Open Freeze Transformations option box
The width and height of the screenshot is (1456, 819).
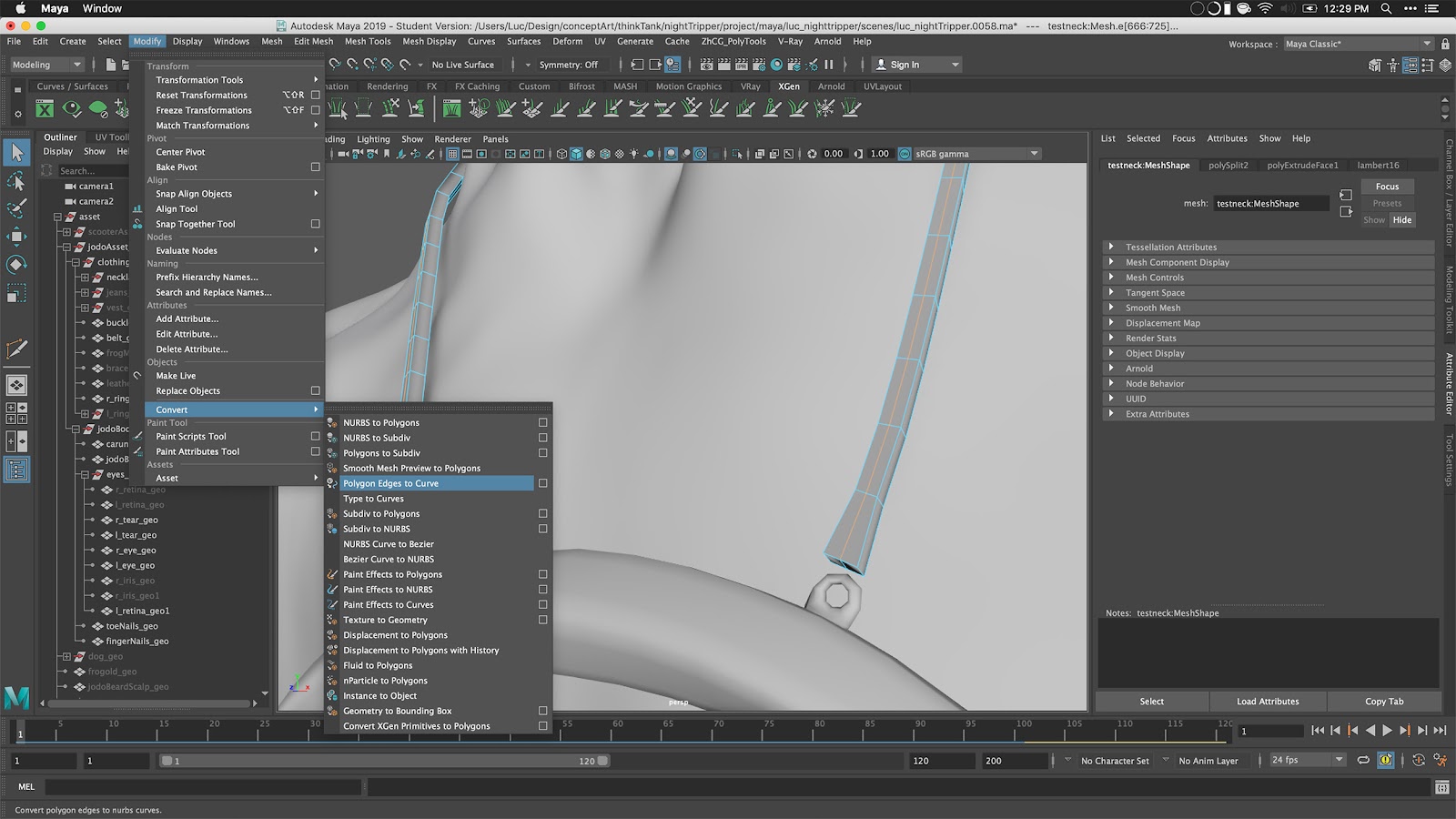coord(316,110)
